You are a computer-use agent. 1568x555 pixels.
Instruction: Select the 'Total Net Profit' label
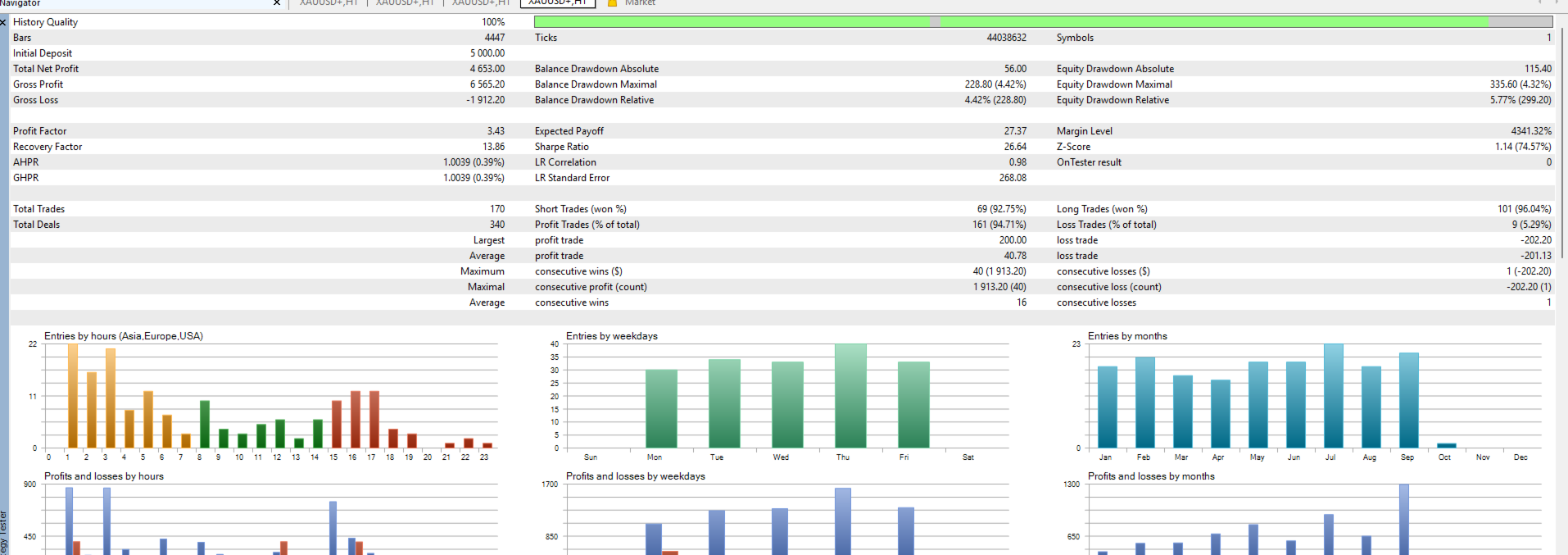(x=46, y=69)
